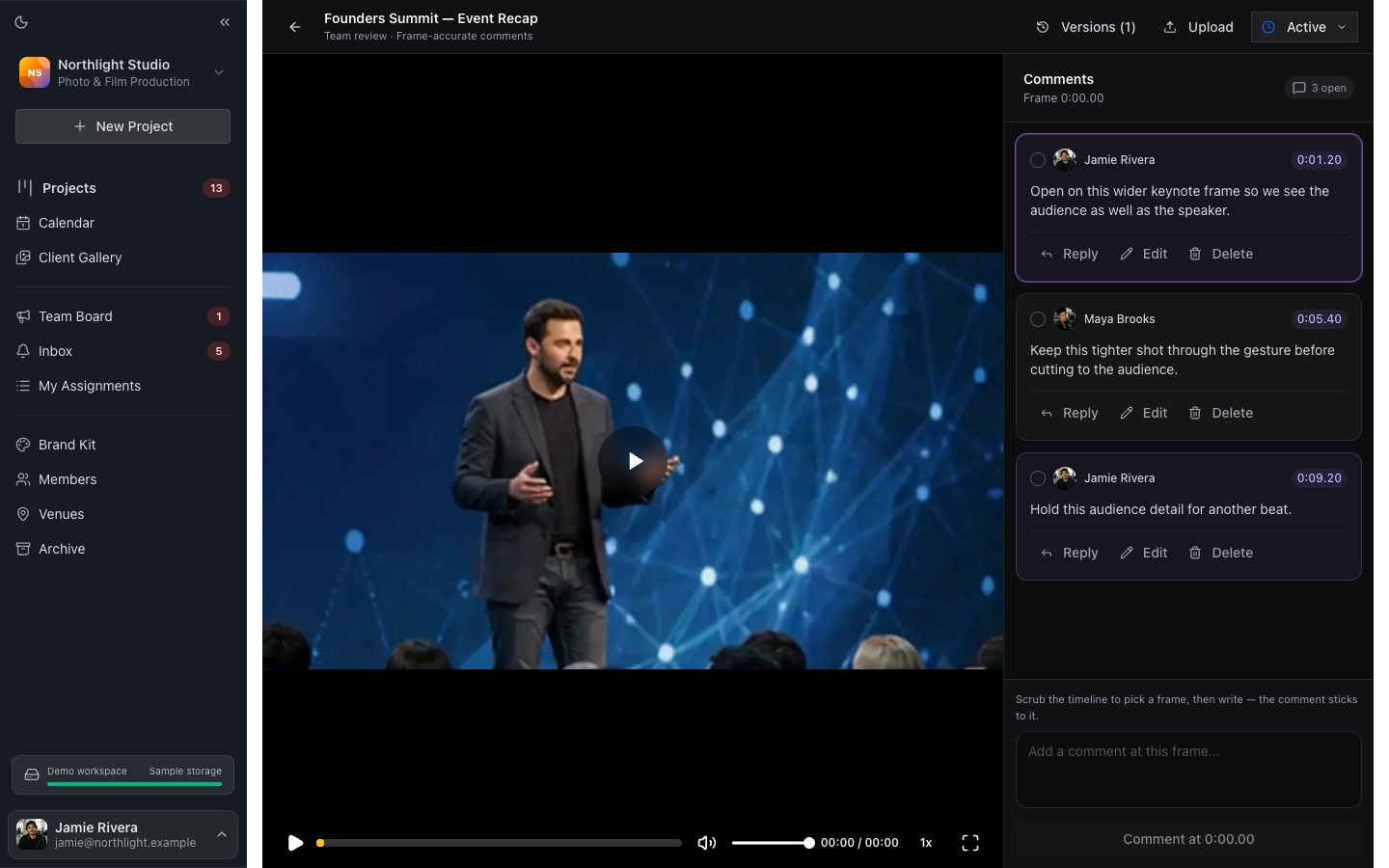Screen dimensions: 1389x868
Task: Open Team Board page
Action: click(123, 316)
